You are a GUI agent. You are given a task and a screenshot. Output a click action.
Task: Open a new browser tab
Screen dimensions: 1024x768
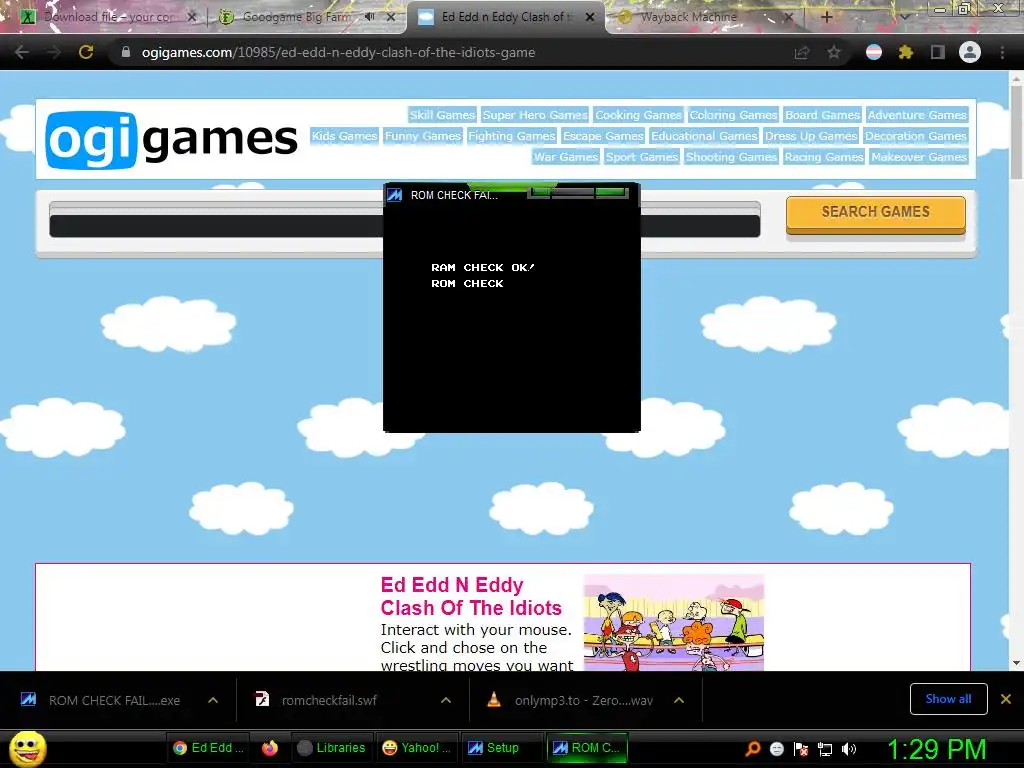(826, 17)
